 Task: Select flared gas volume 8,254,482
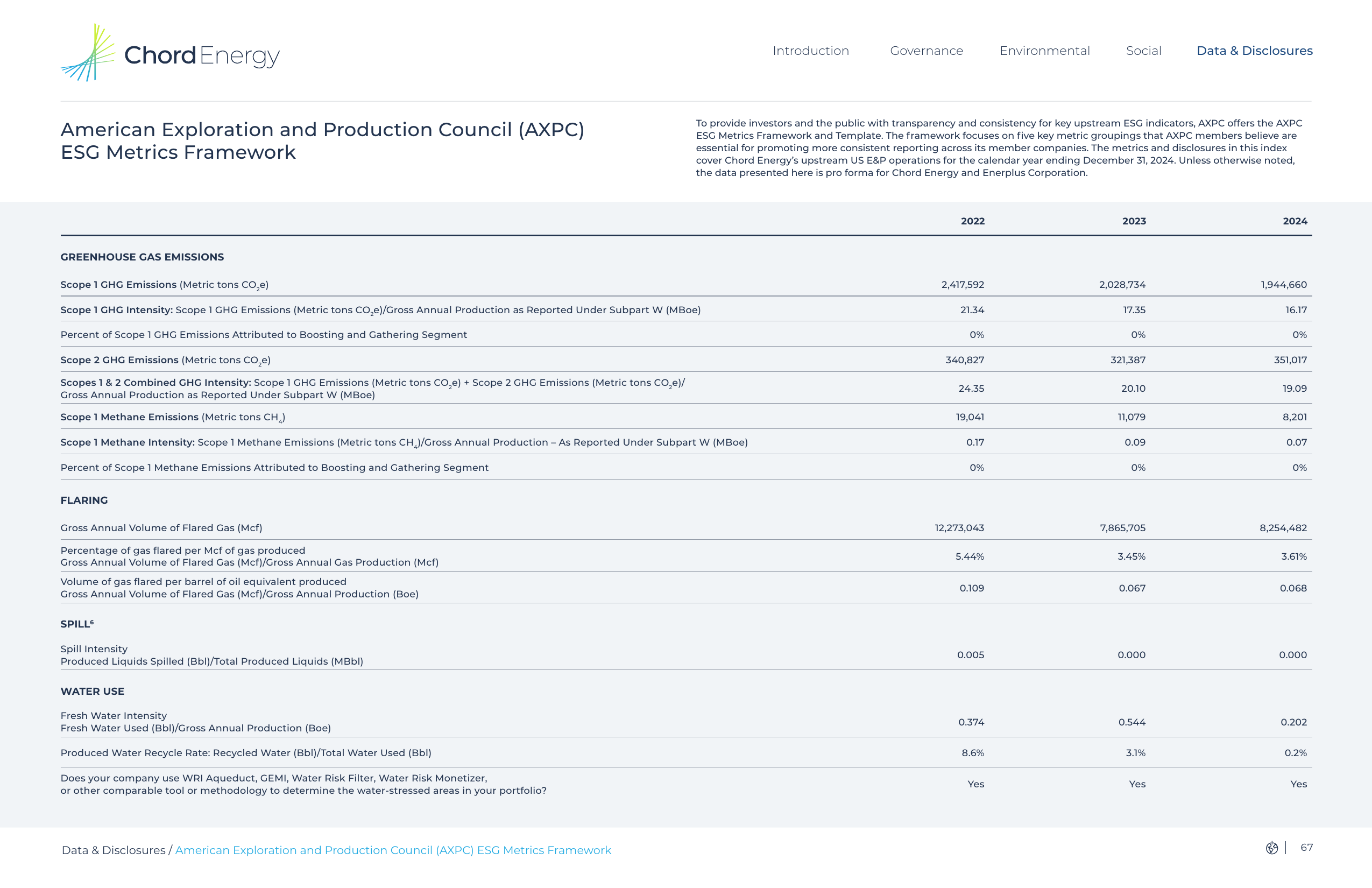(1283, 528)
